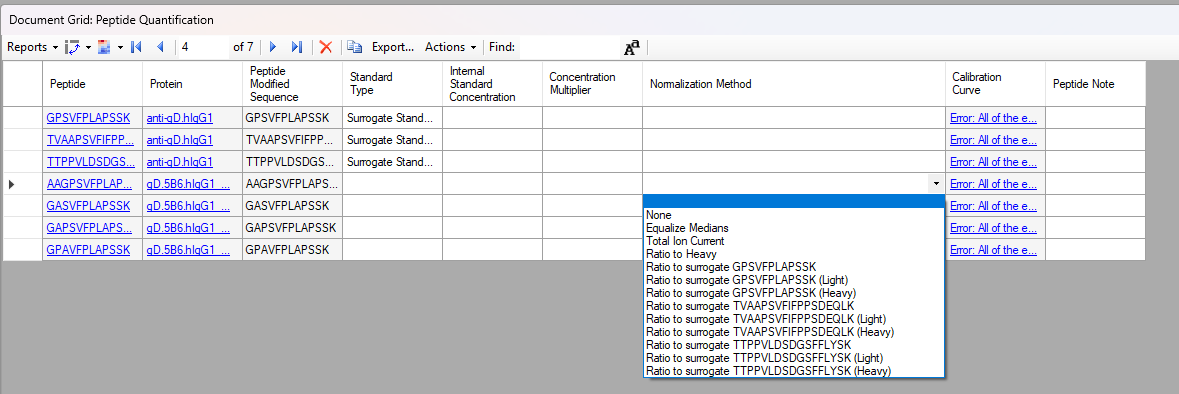Select plain Ratio to surrogate TVAAPSVFIFPPSDEQLK
This screenshot has width=1179, height=394.
[x=793, y=306]
